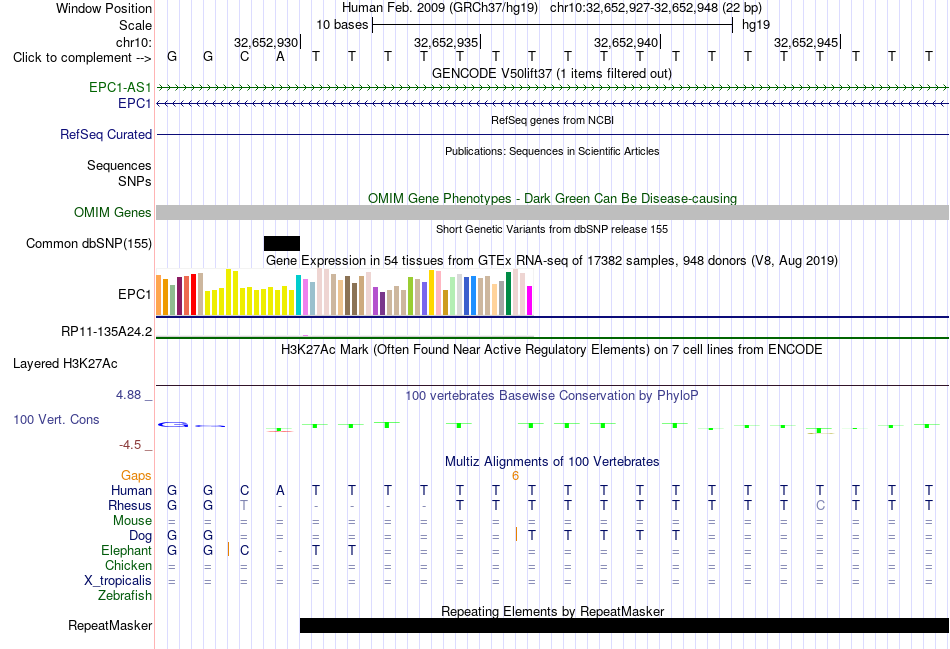Click the Sequences track label

[119, 165]
